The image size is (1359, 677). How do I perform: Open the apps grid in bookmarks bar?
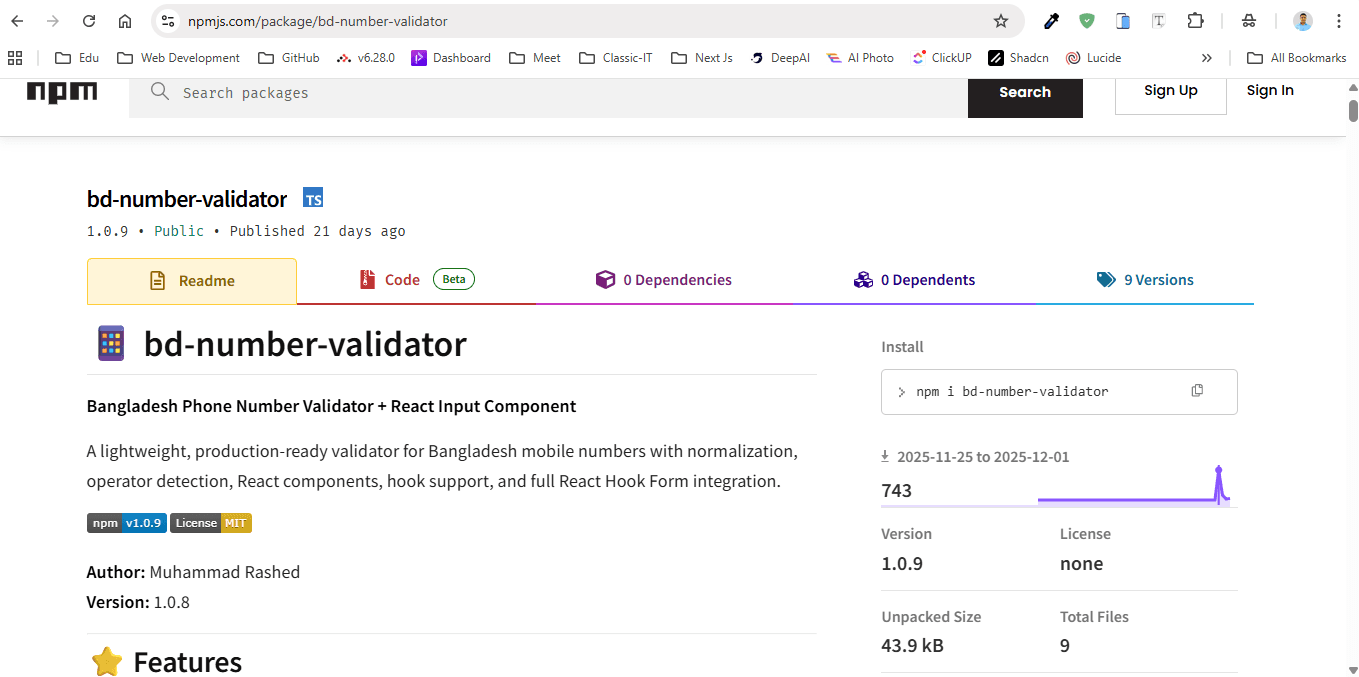pyautogui.click(x=15, y=58)
